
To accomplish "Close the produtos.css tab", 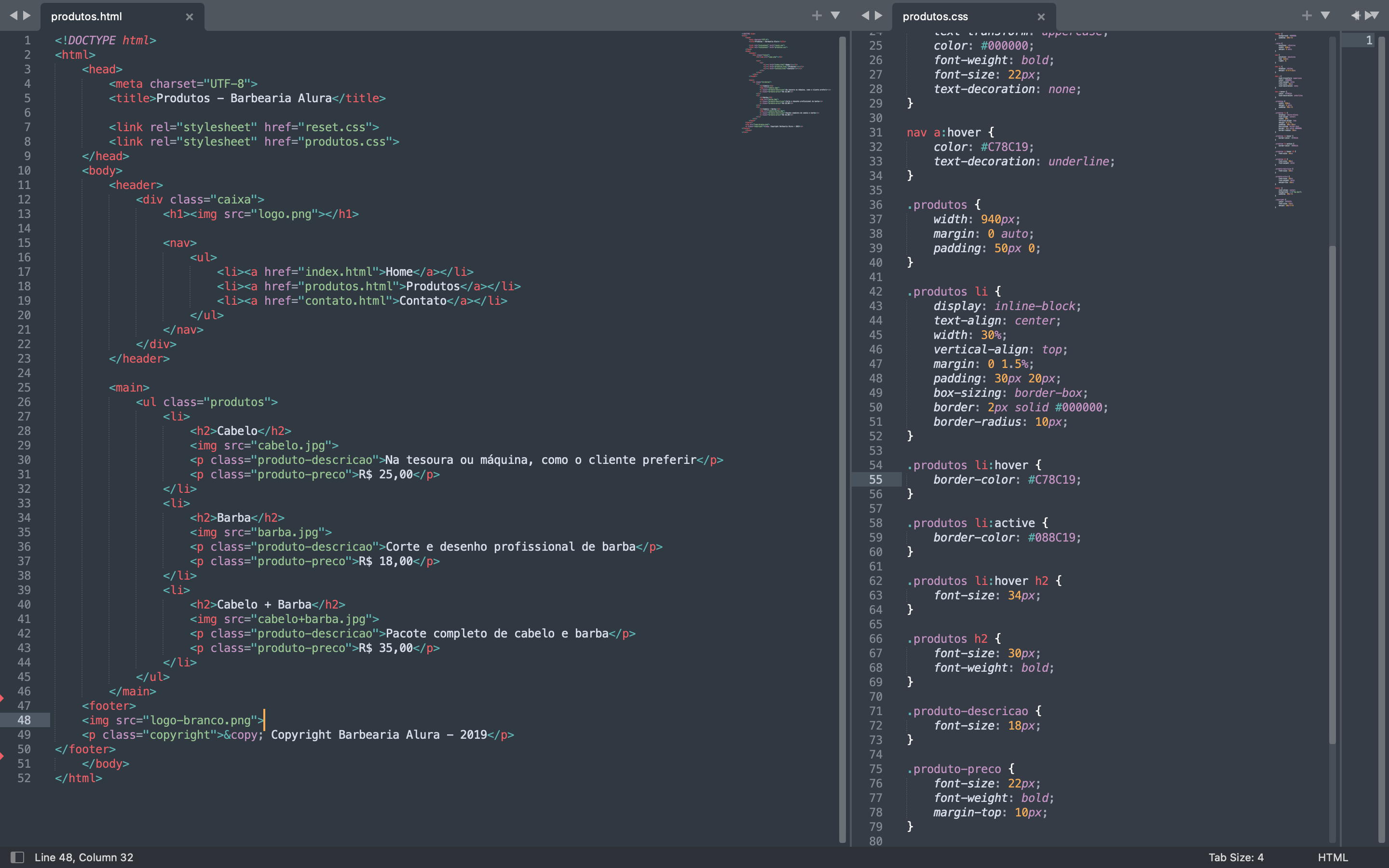I will tap(1041, 17).
